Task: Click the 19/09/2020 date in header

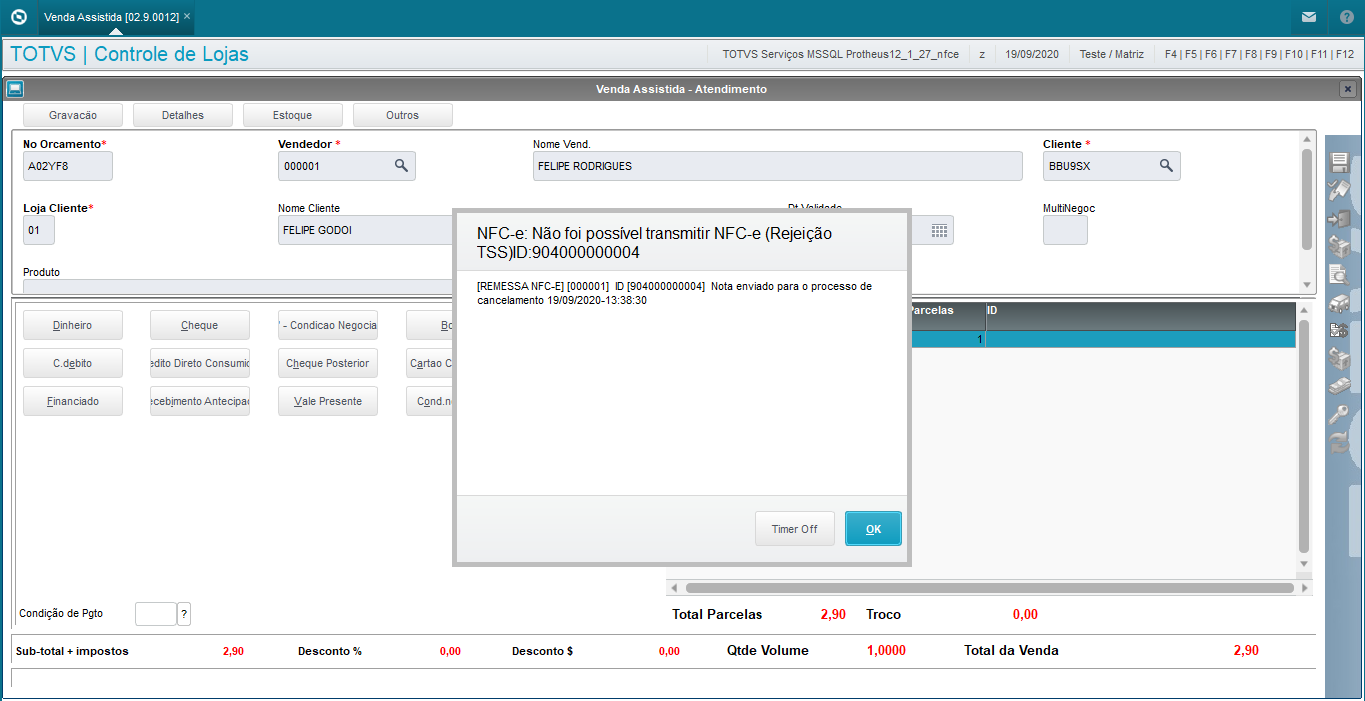Action: point(1032,54)
